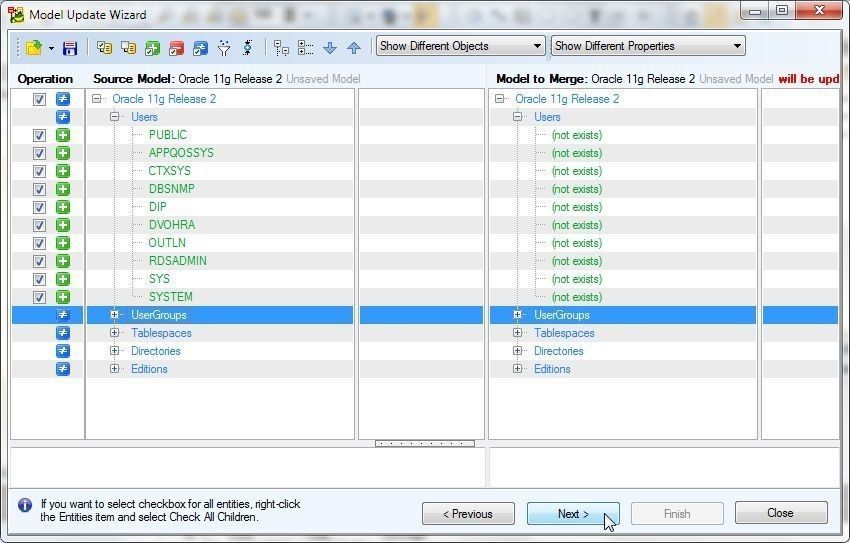The height and width of the screenshot is (543, 850).
Task: Click the dotted splitter grip below the panes
Action: [424, 443]
